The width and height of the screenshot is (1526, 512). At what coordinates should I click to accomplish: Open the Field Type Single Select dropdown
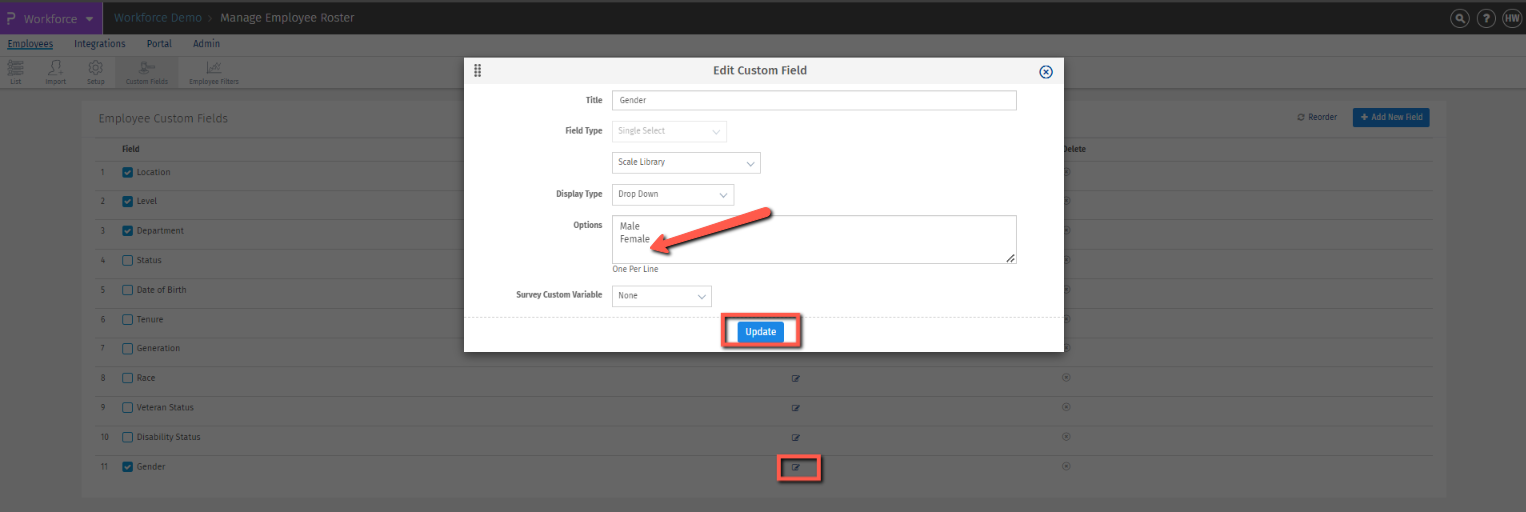point(669,131)
